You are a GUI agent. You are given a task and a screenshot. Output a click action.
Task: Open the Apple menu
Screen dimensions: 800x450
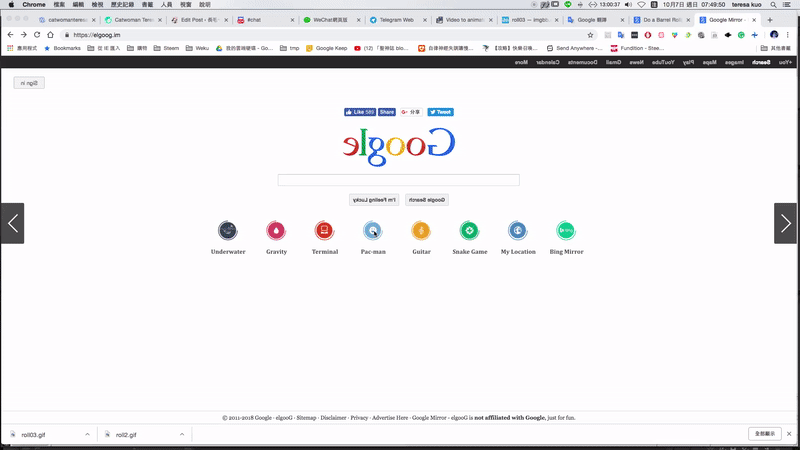click(11, 5)
